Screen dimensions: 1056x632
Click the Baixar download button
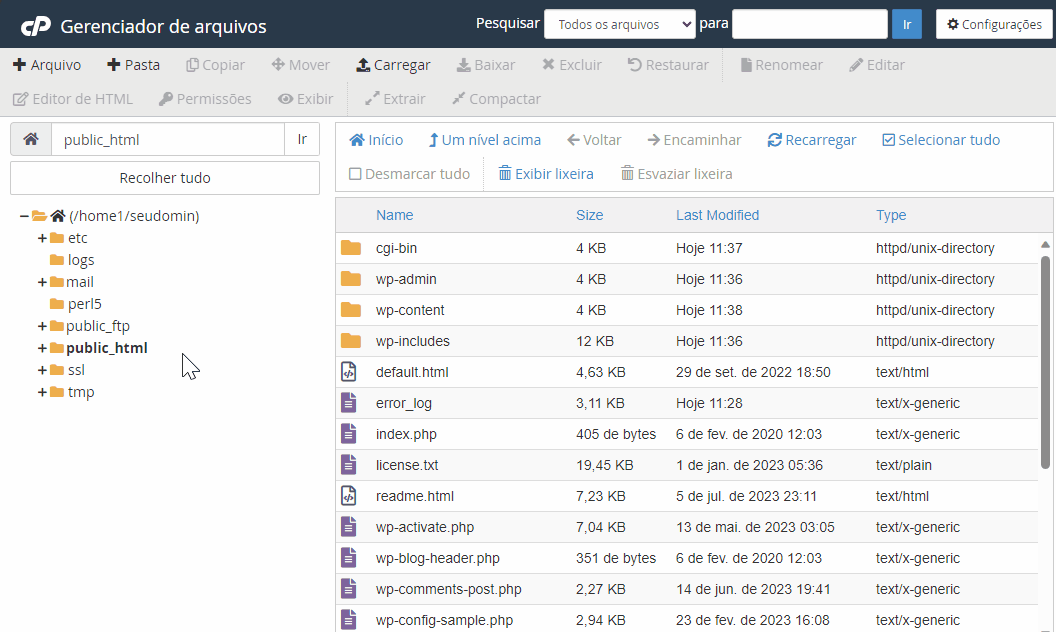coord(486,65)
